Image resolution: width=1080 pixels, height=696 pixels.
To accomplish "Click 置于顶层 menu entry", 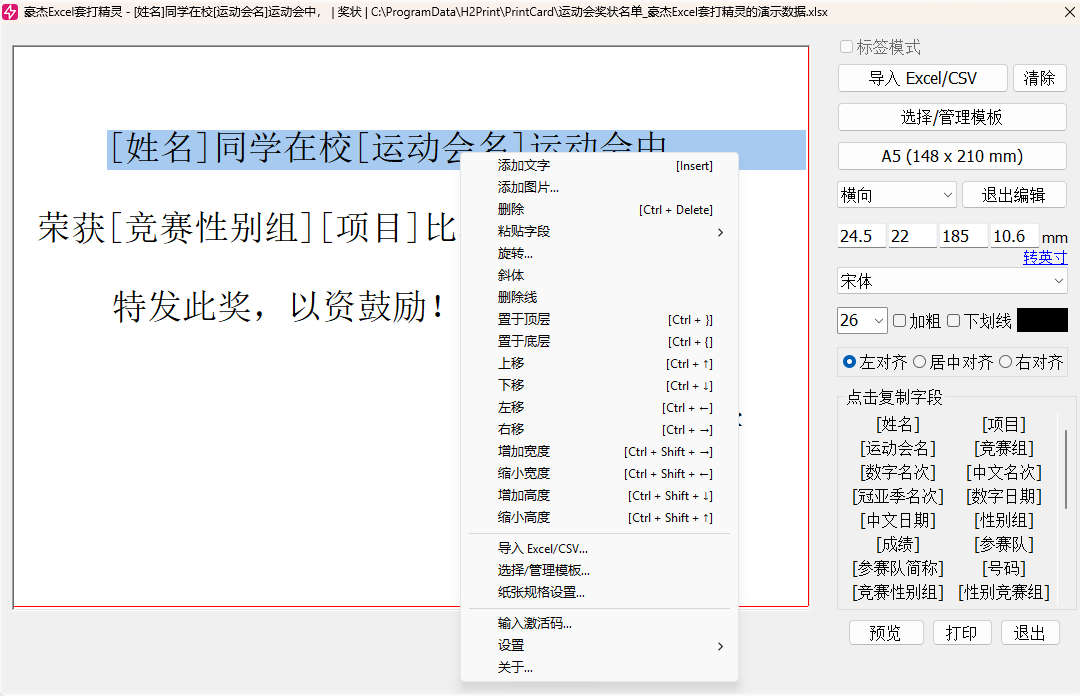I will [x=599, y=320].
